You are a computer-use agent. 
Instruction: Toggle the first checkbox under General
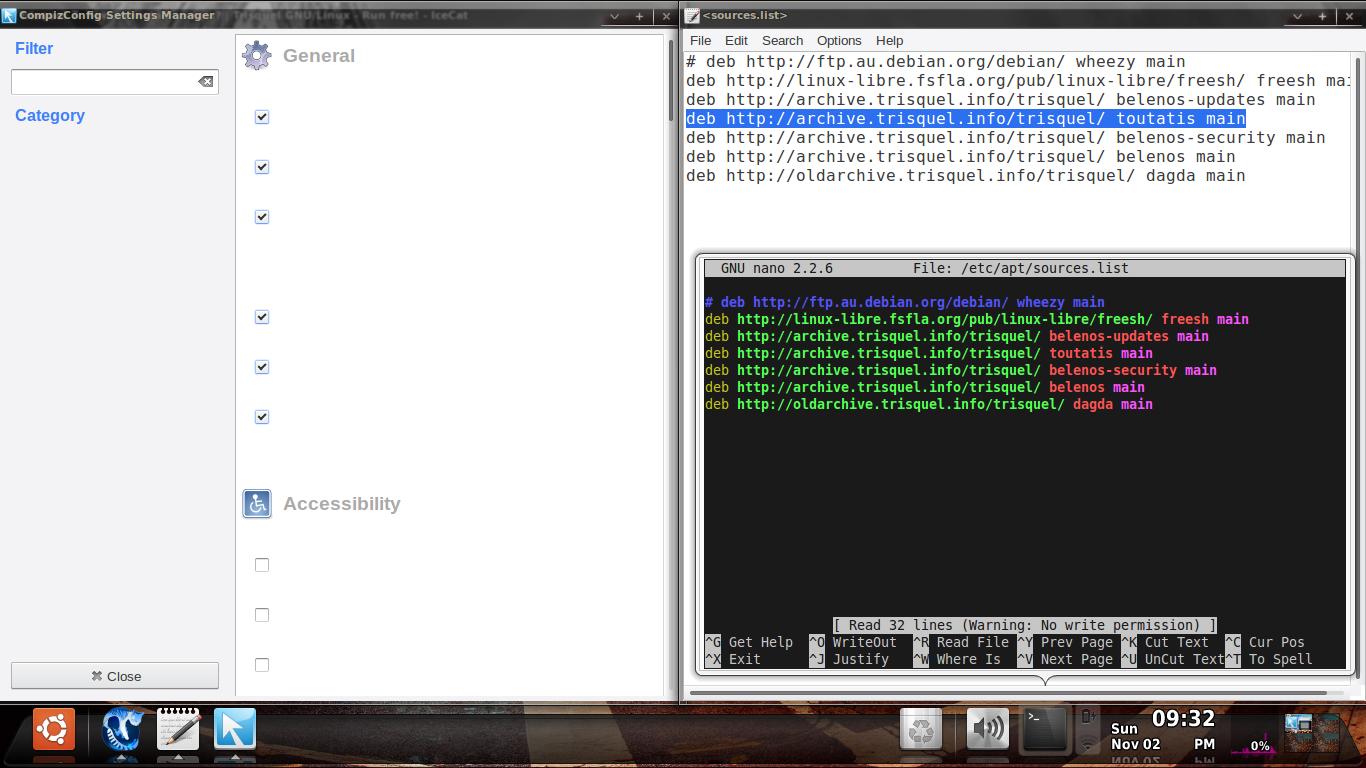point(262,117)
